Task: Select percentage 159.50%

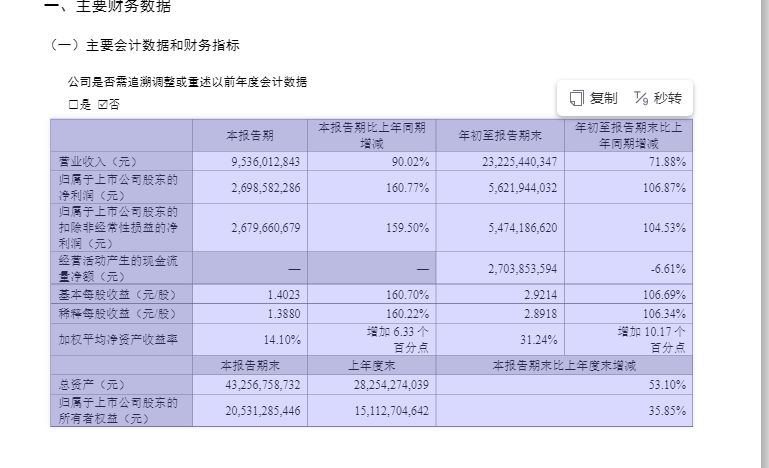Action: point(407,228)
